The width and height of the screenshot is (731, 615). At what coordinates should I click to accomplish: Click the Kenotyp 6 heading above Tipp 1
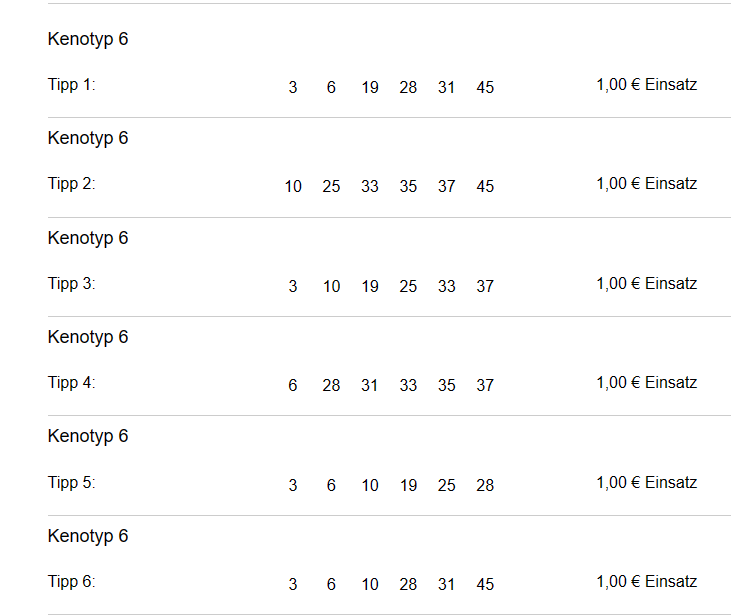(88, 39)
